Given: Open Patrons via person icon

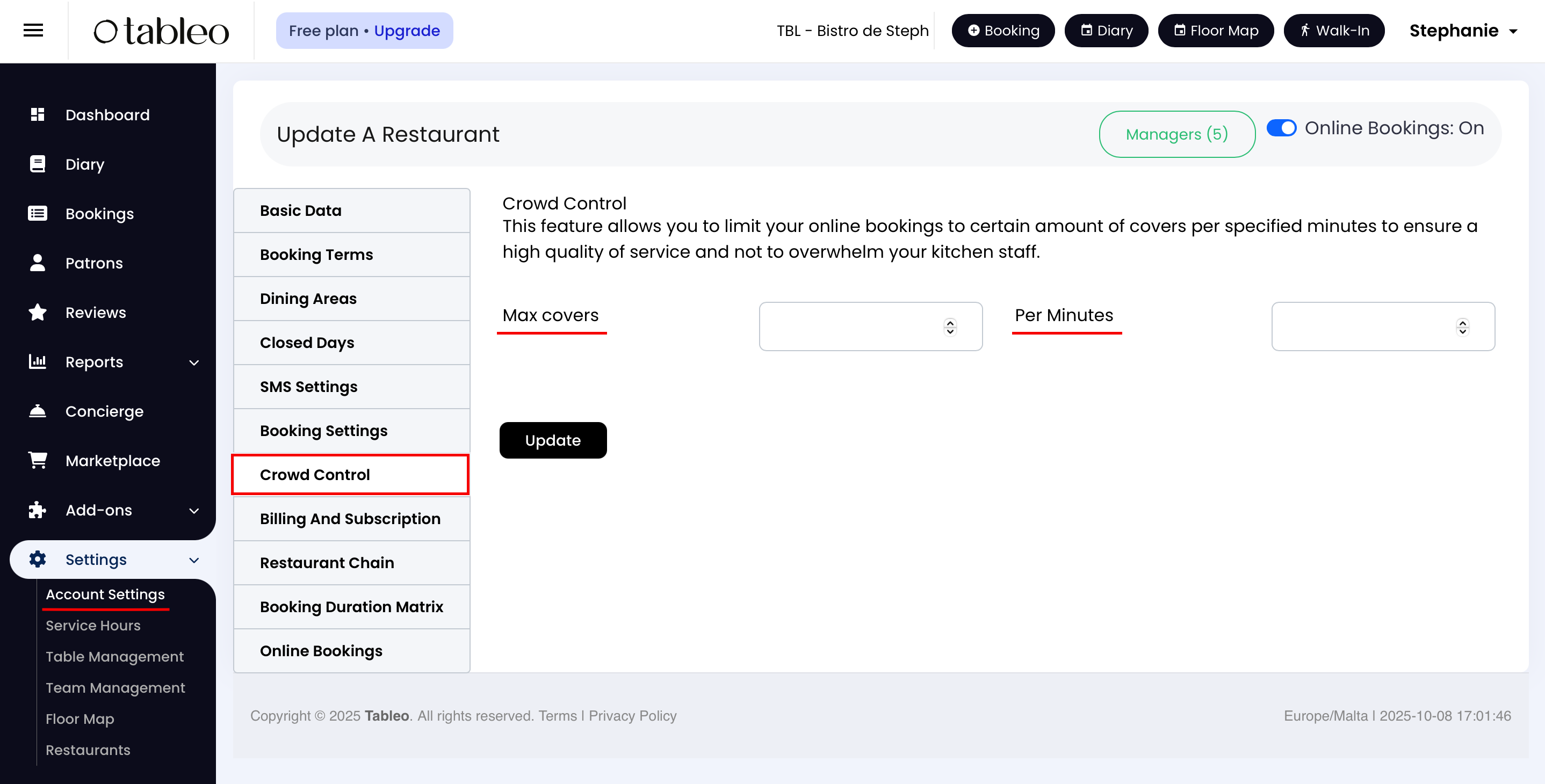Looking at the screenshot, I should pyautogui.click(x=38, y=263).
